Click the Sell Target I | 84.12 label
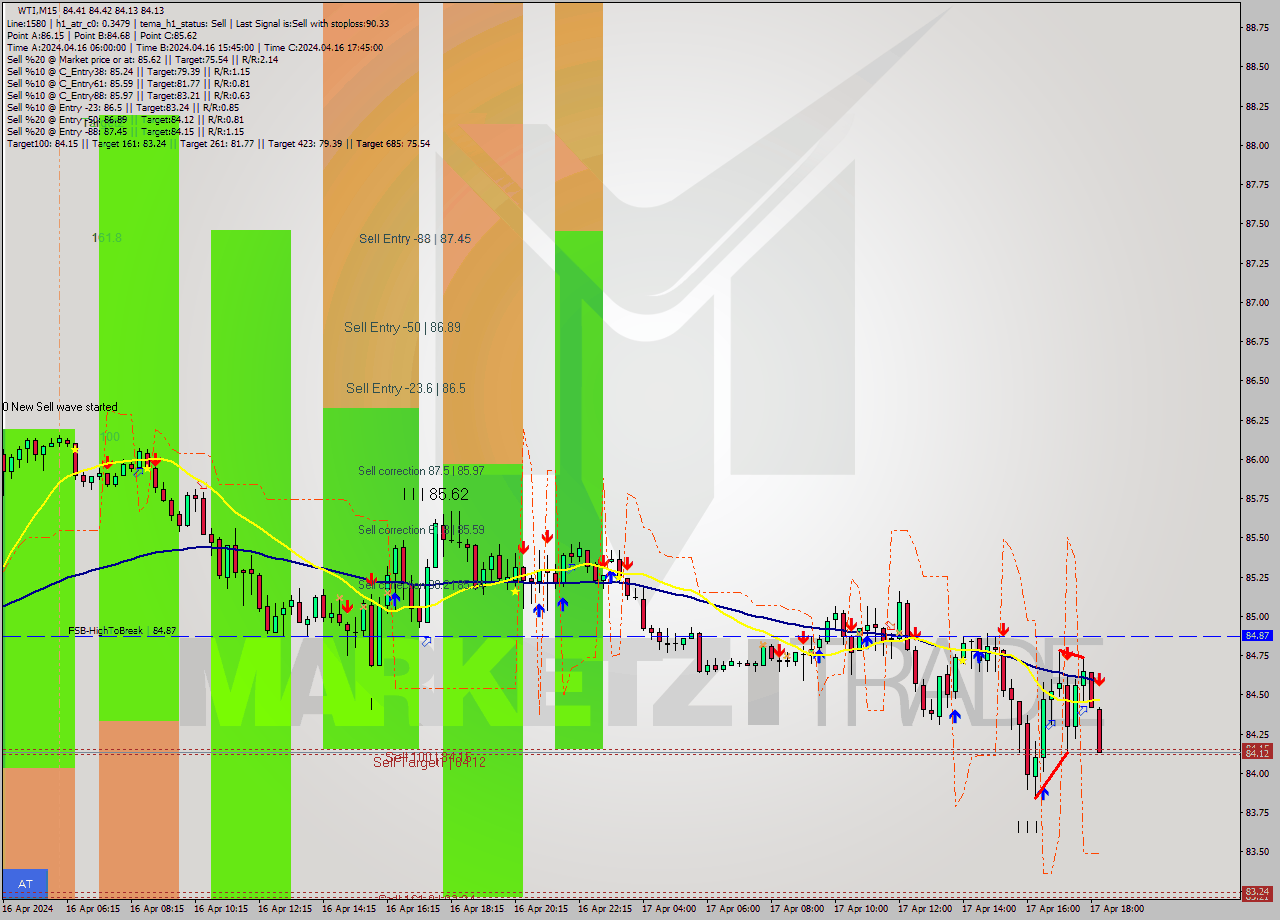Viewport: 1280px width, 920px height. point(430,762)
